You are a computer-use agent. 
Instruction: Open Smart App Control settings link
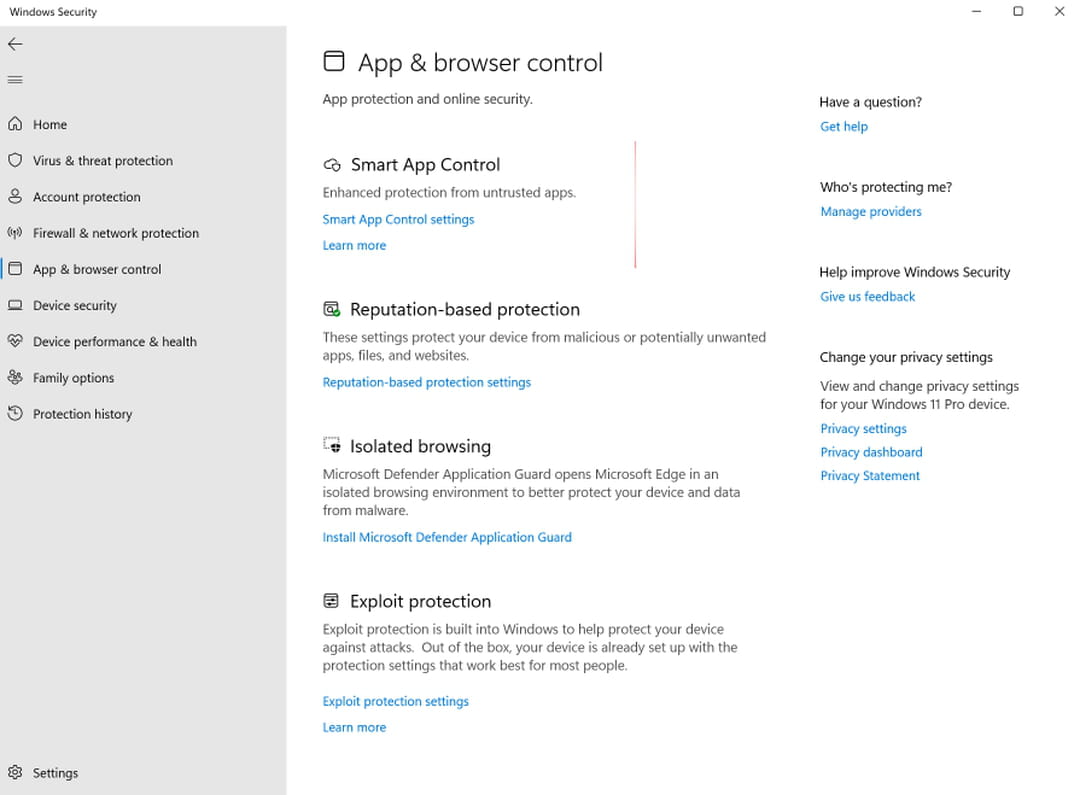pos(398,219)
